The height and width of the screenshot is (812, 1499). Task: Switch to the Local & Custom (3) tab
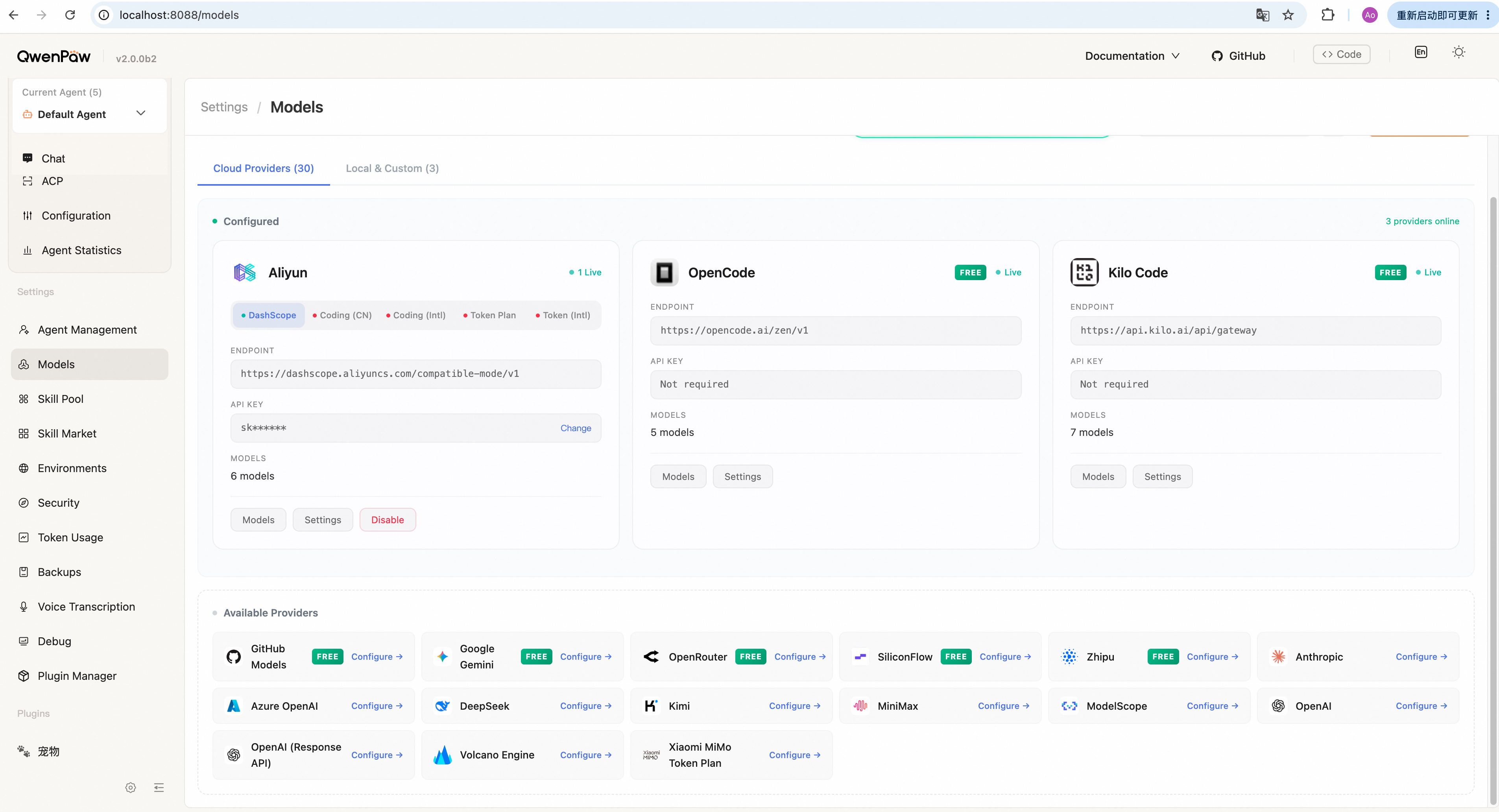click(392, 168)
